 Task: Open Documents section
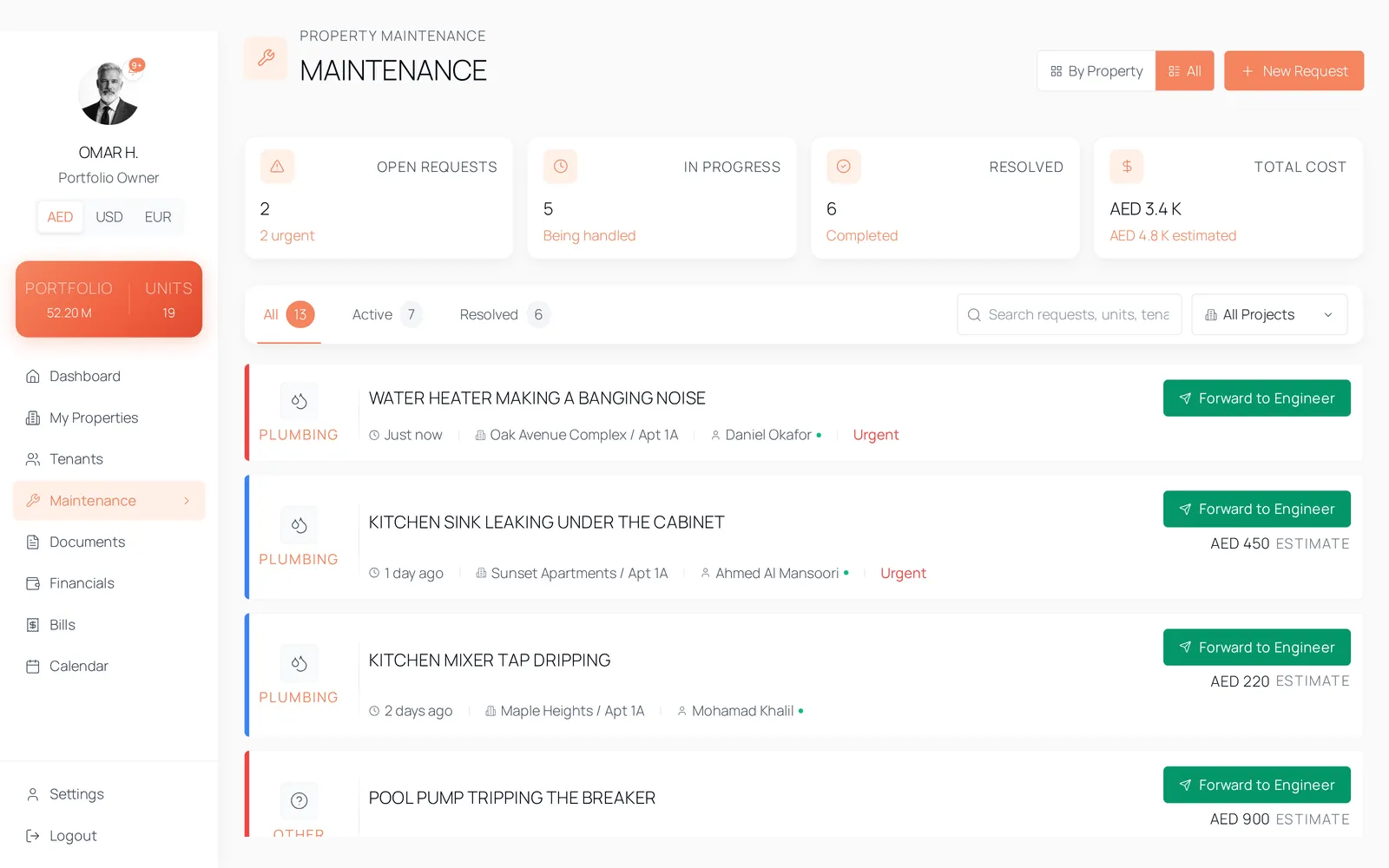(x=109, y=542)
